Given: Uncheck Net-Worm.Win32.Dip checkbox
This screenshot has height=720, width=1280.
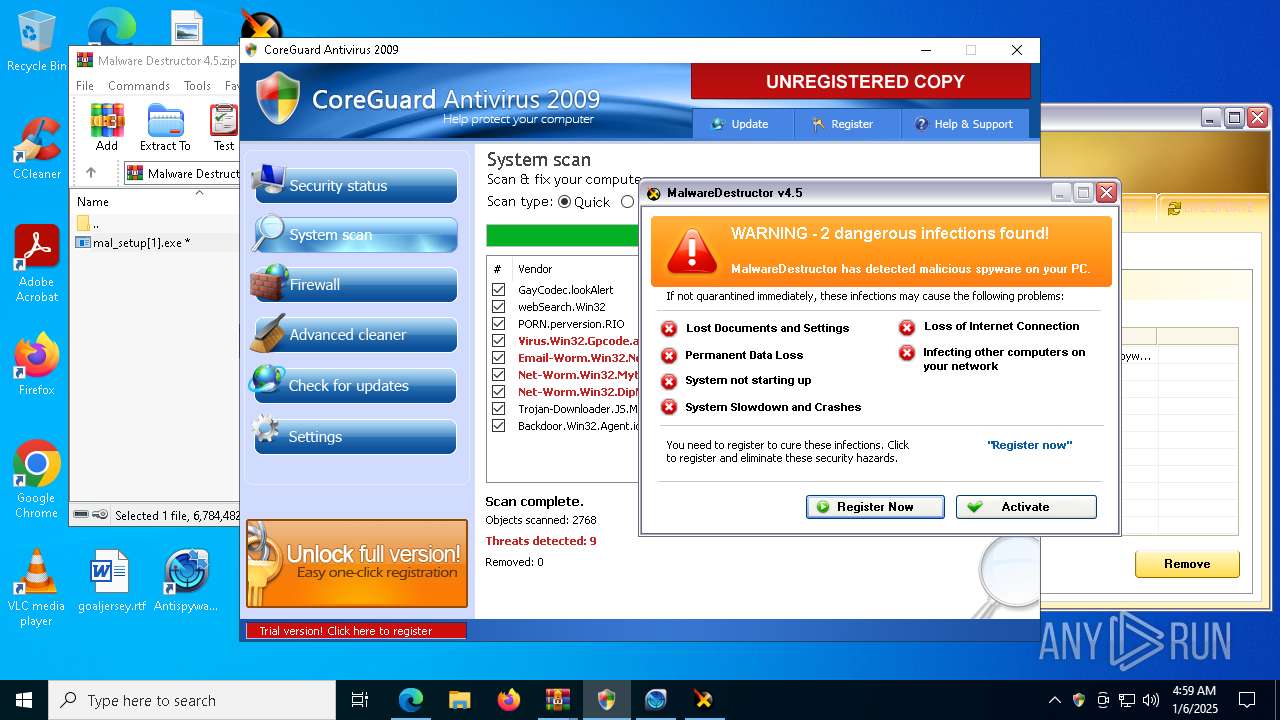Looking at the screenshot, I should click(498, 392).
